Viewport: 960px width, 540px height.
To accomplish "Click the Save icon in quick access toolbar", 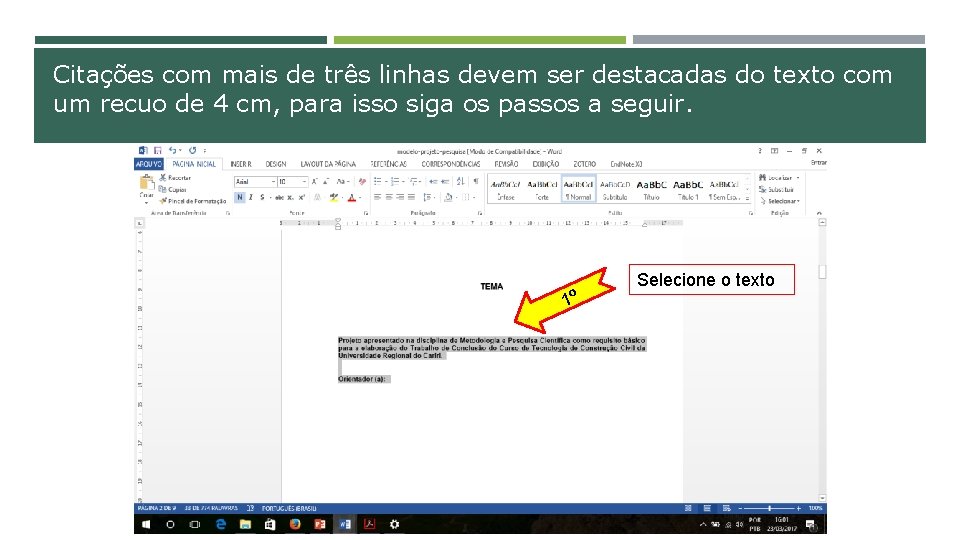I will [157, 151].
